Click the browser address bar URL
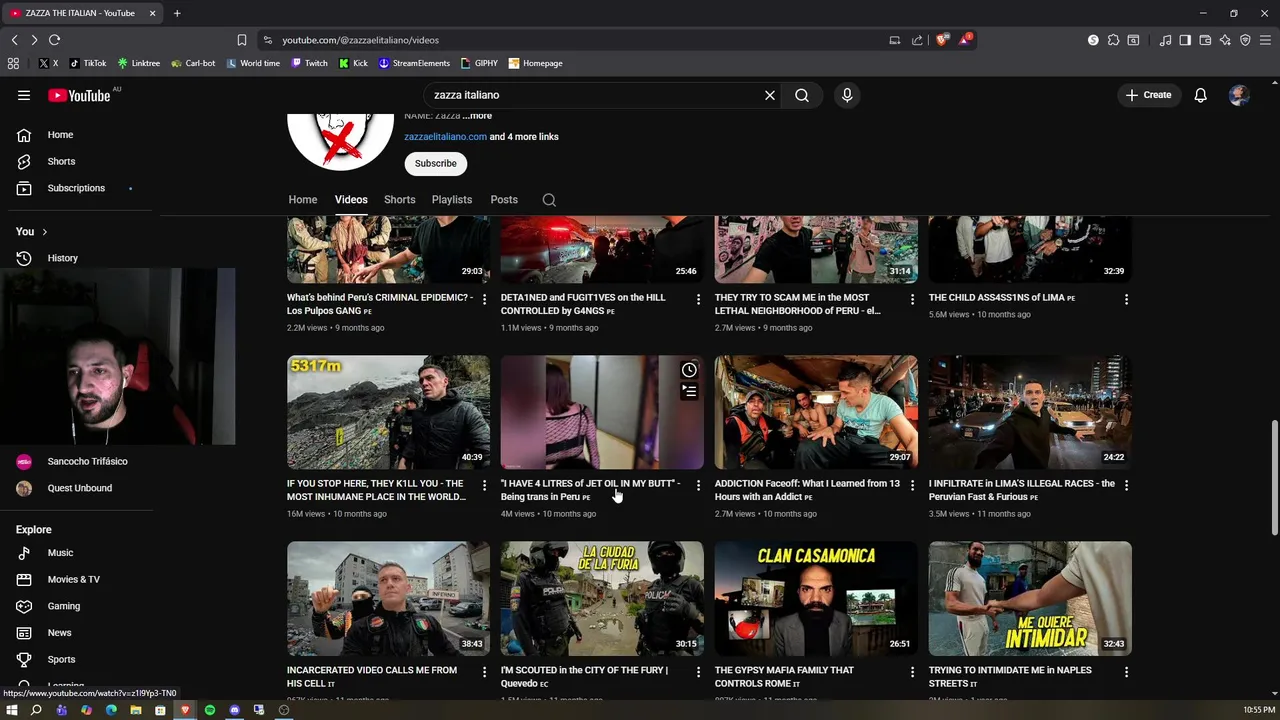Image resolution: width=1280 pixels, height=720 pixels. 361,40
